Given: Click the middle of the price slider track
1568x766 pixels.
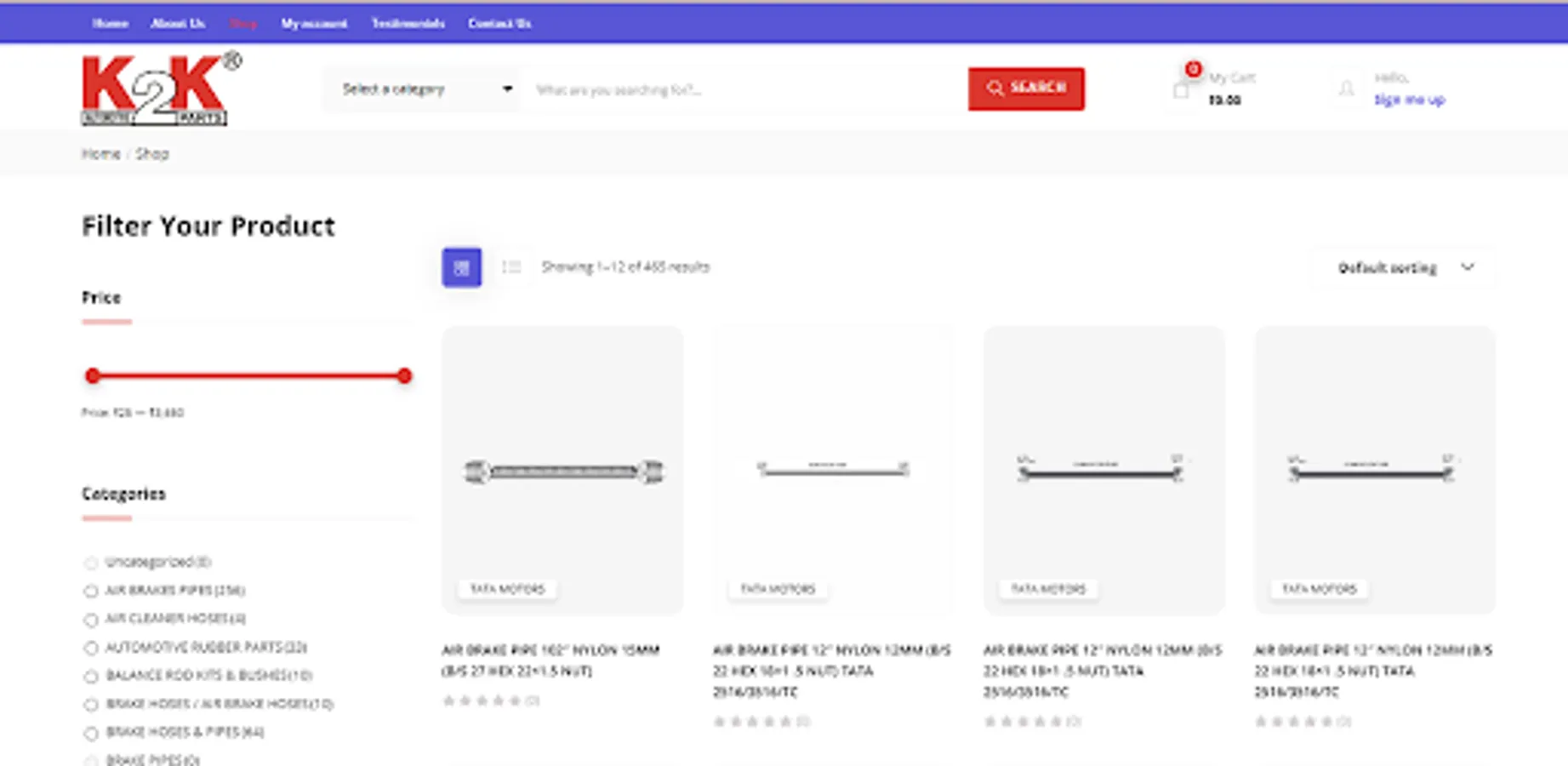Looking at the screenshot, I should coord(248,375).
